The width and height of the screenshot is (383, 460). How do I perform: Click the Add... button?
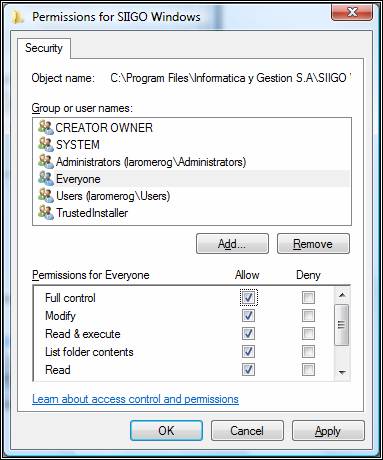[x=232, y=244]
